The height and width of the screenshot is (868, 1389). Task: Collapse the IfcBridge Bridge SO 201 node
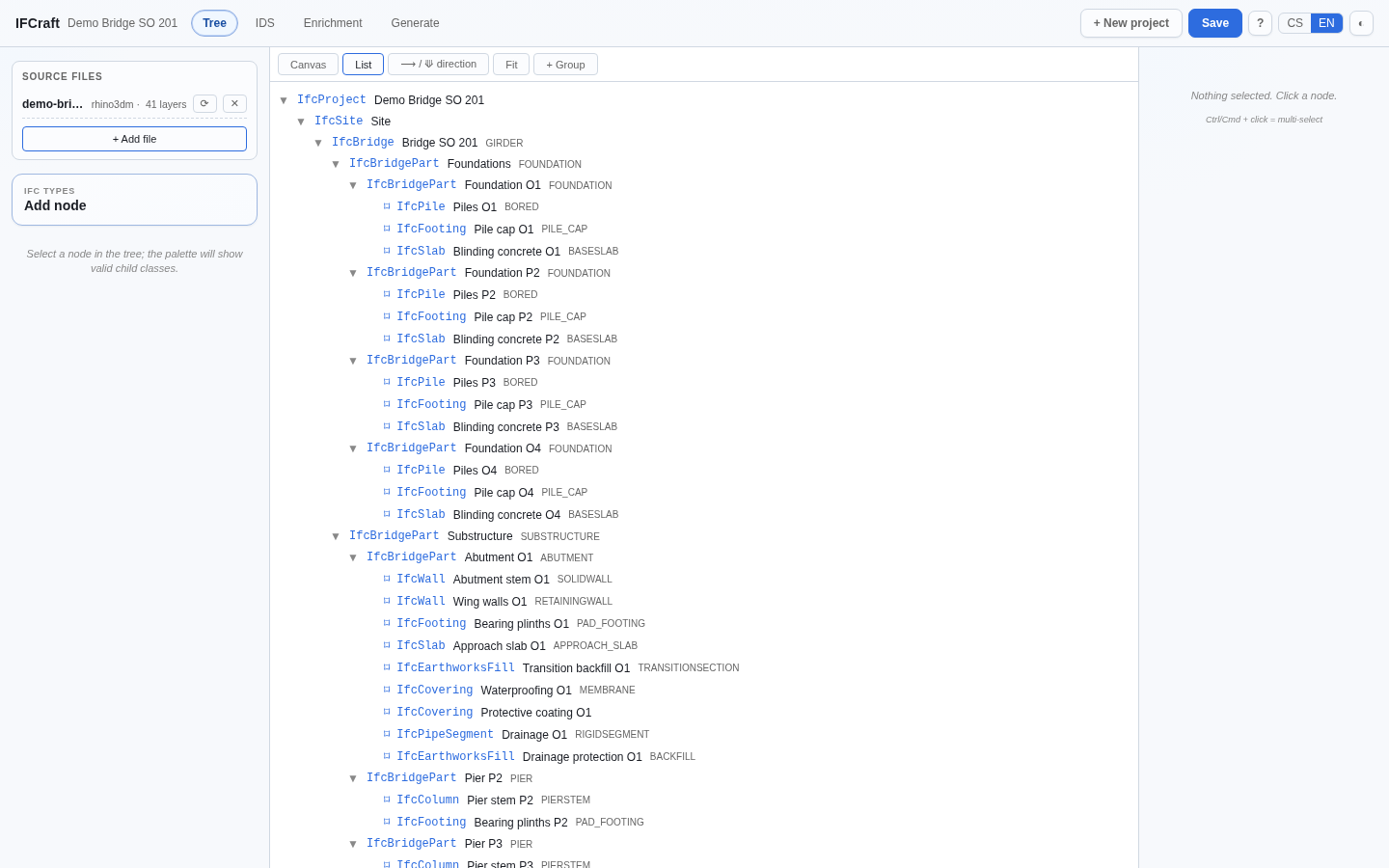(318, 143)
